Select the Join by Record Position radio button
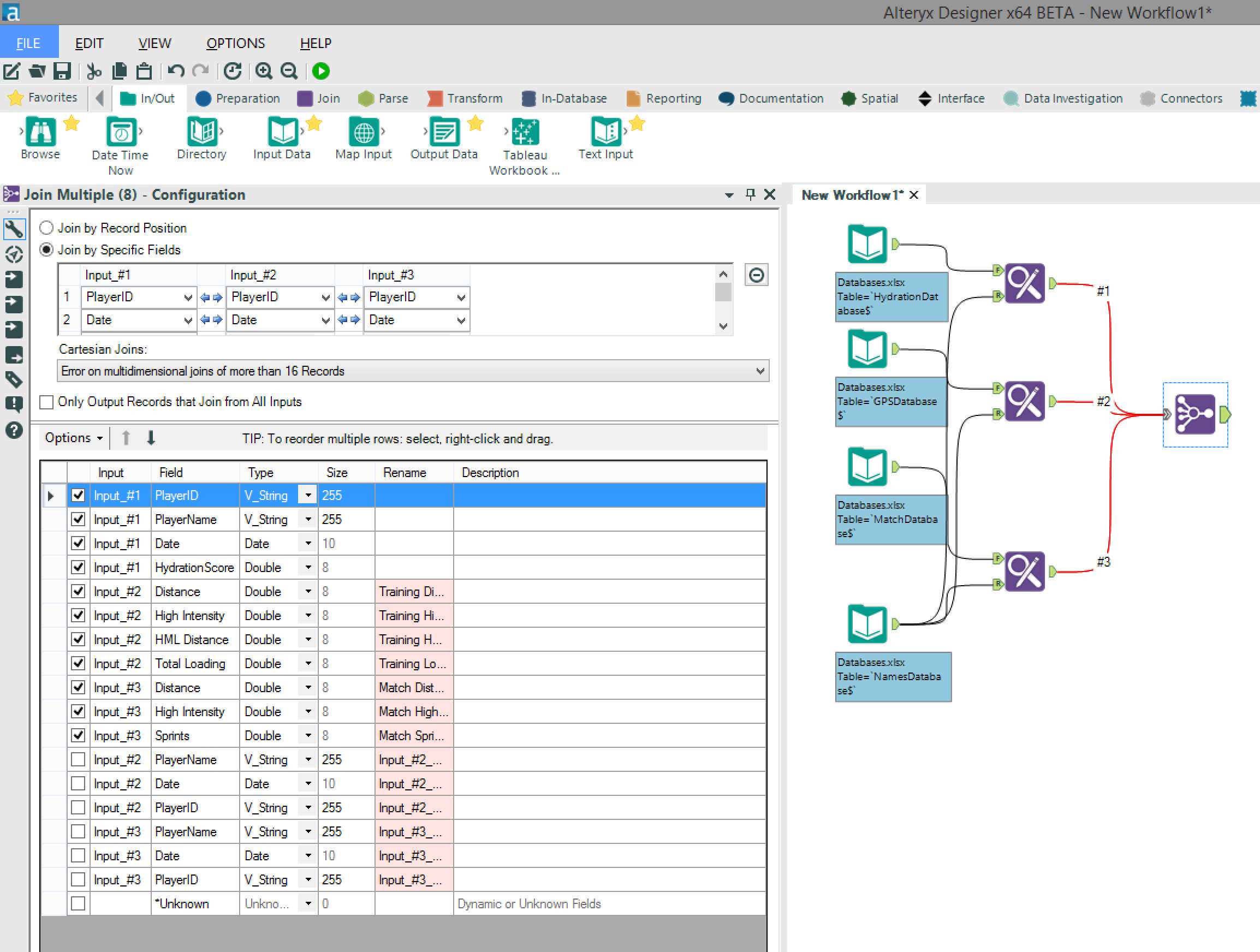 [x=47, y=228]
